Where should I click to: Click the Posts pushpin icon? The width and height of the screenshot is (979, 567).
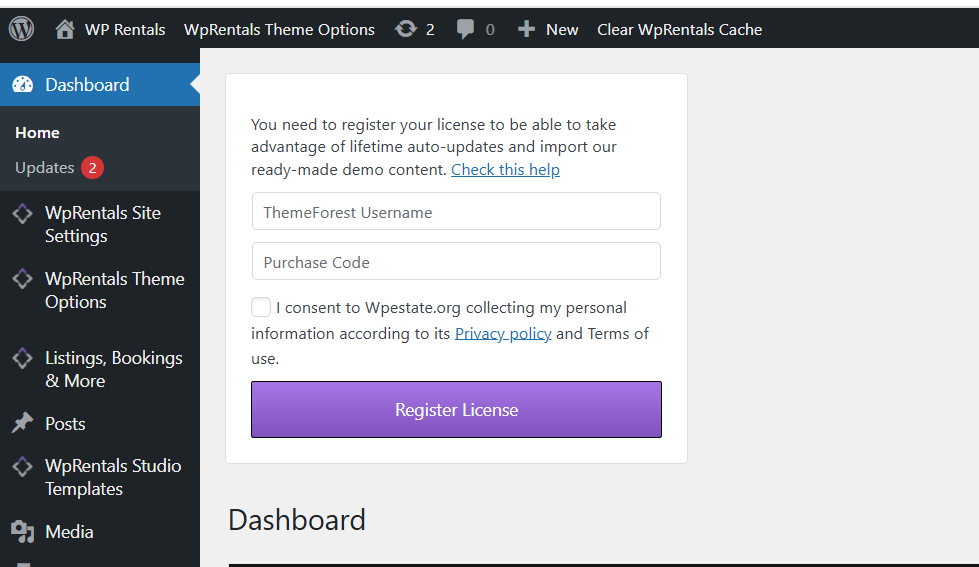click(22, 424)
